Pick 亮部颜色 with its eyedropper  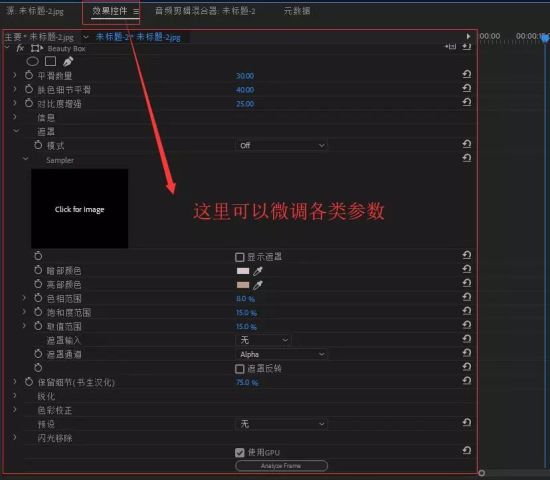click(258, 285)
